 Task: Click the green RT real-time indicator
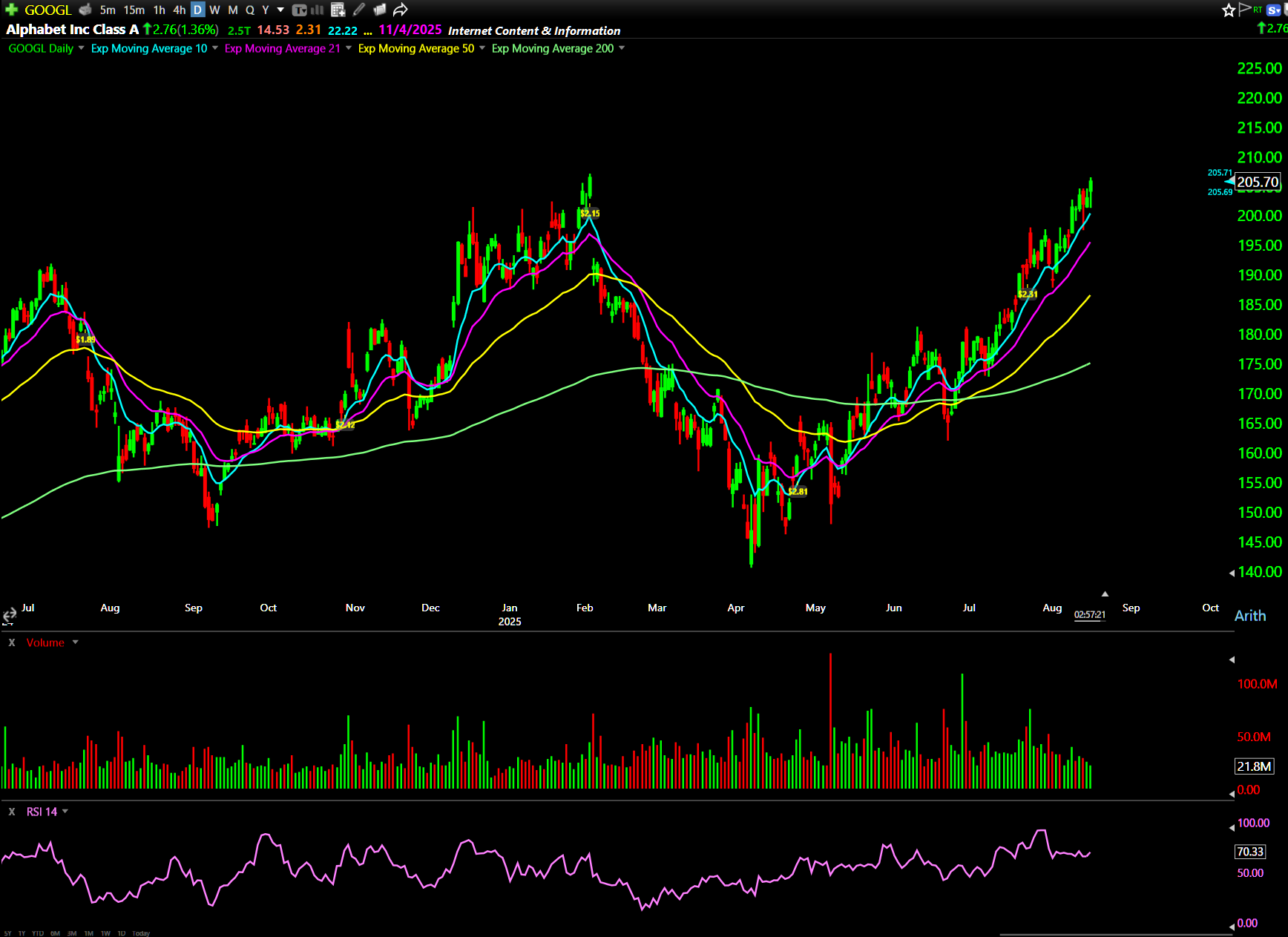tap(1258, 10)
